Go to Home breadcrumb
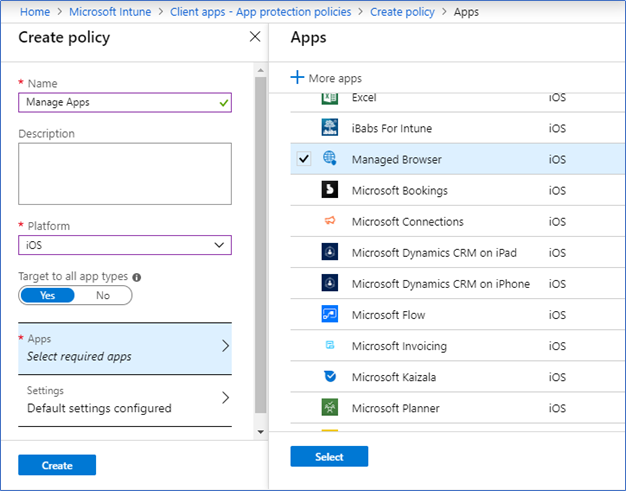The height and width of the screenshot is (491, 626). [x=35, y=12]
